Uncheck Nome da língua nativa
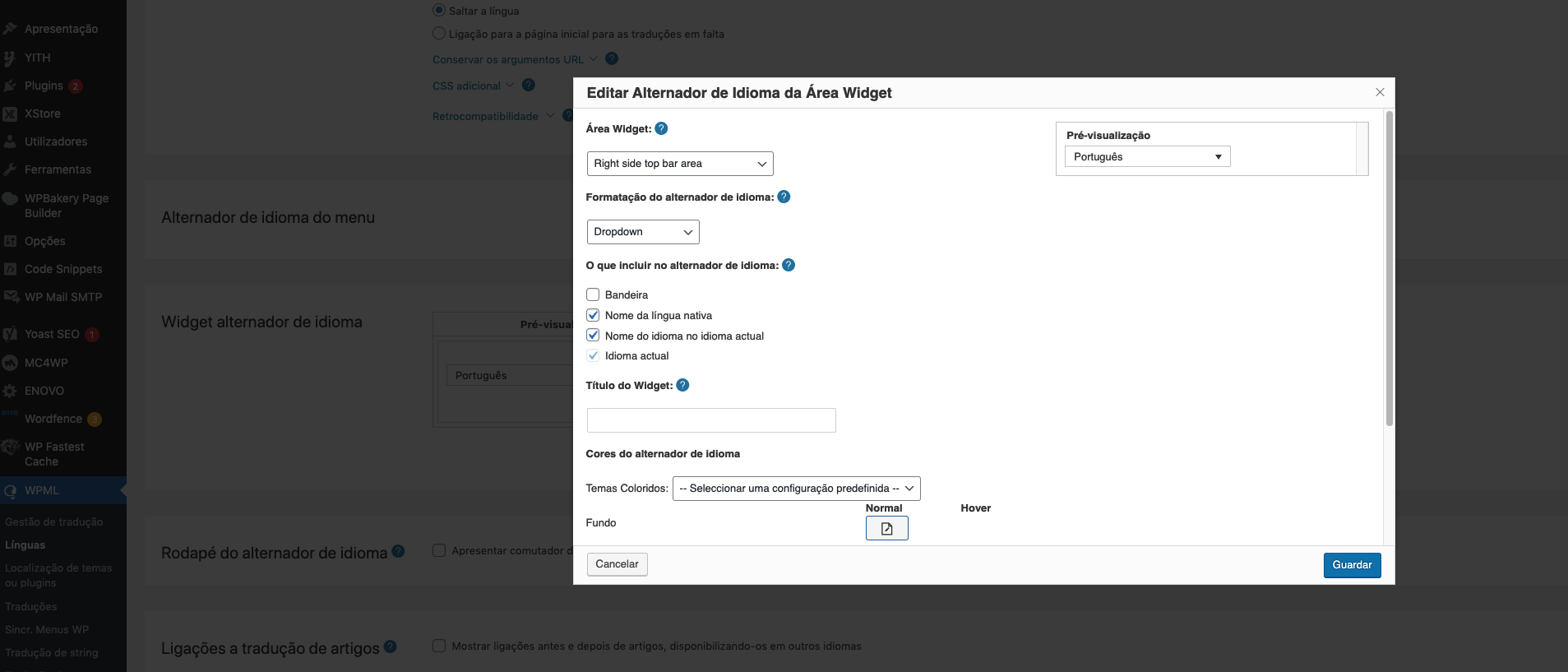Image resolution: width=1568 pixels, height=672 pixels. click(x=593, y=315)
